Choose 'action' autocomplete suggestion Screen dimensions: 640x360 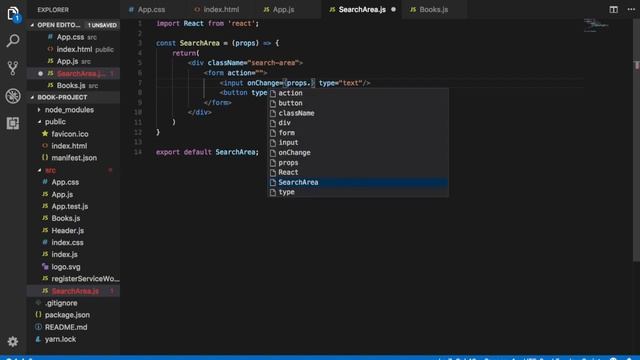358,93
